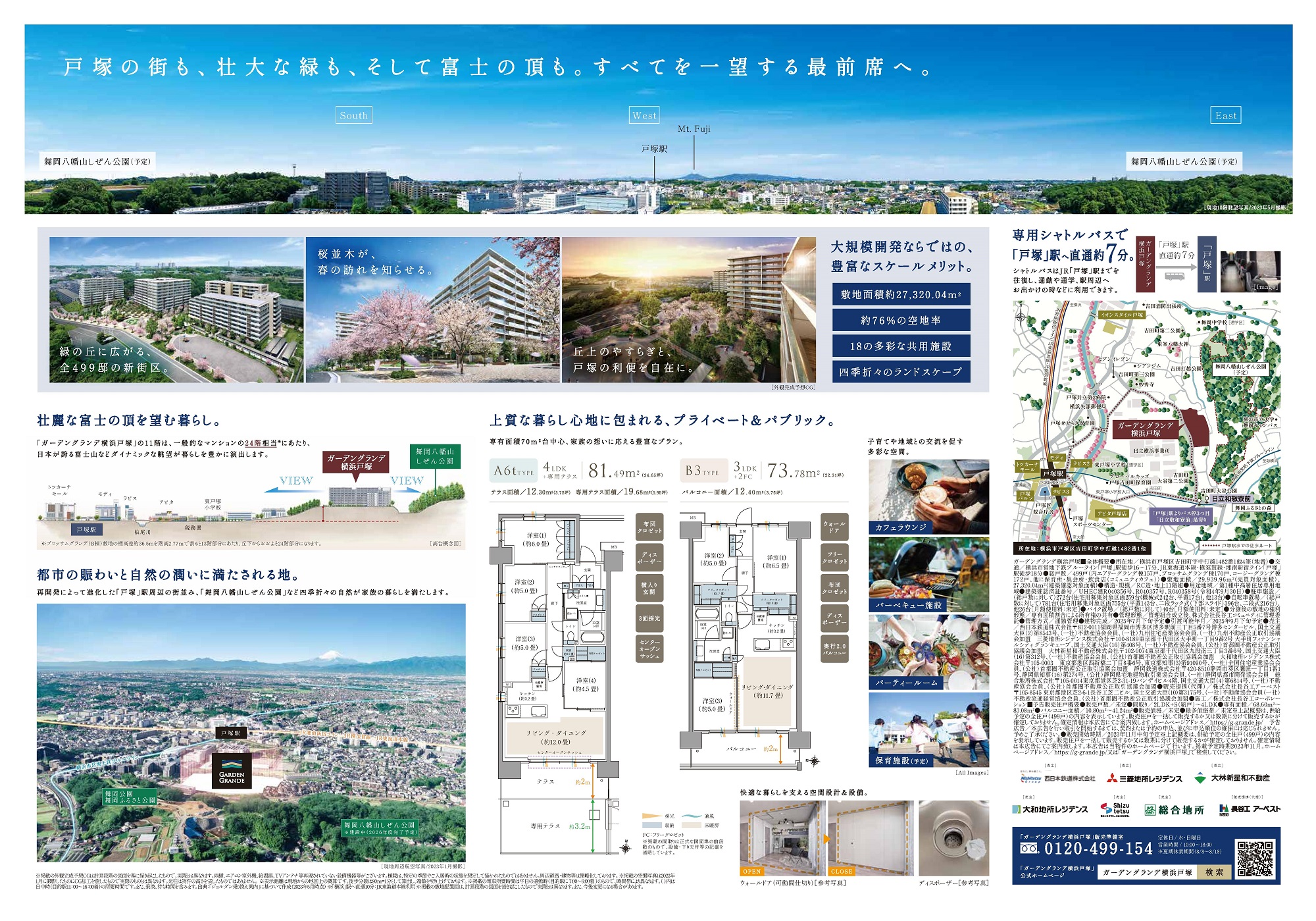Screen dimensions: 1316x921
Task: Click the 横入り玄関 feature tag
Action: coord(649,588)
